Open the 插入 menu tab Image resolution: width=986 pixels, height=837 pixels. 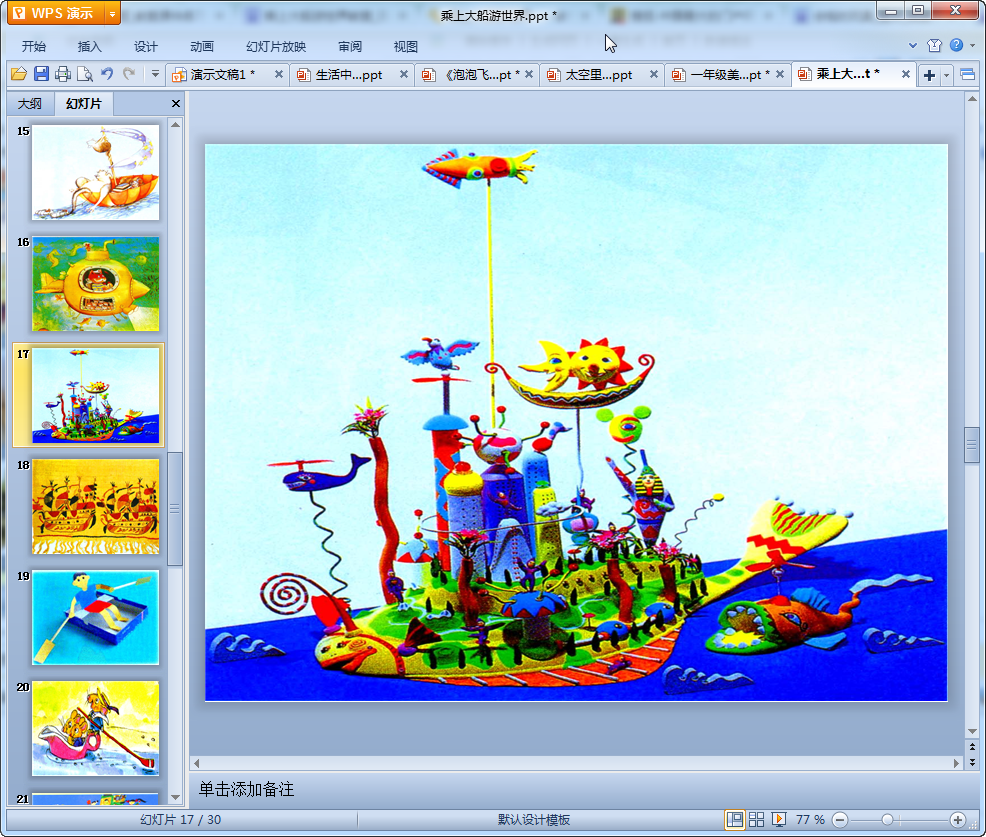click(x=89, y=47)
